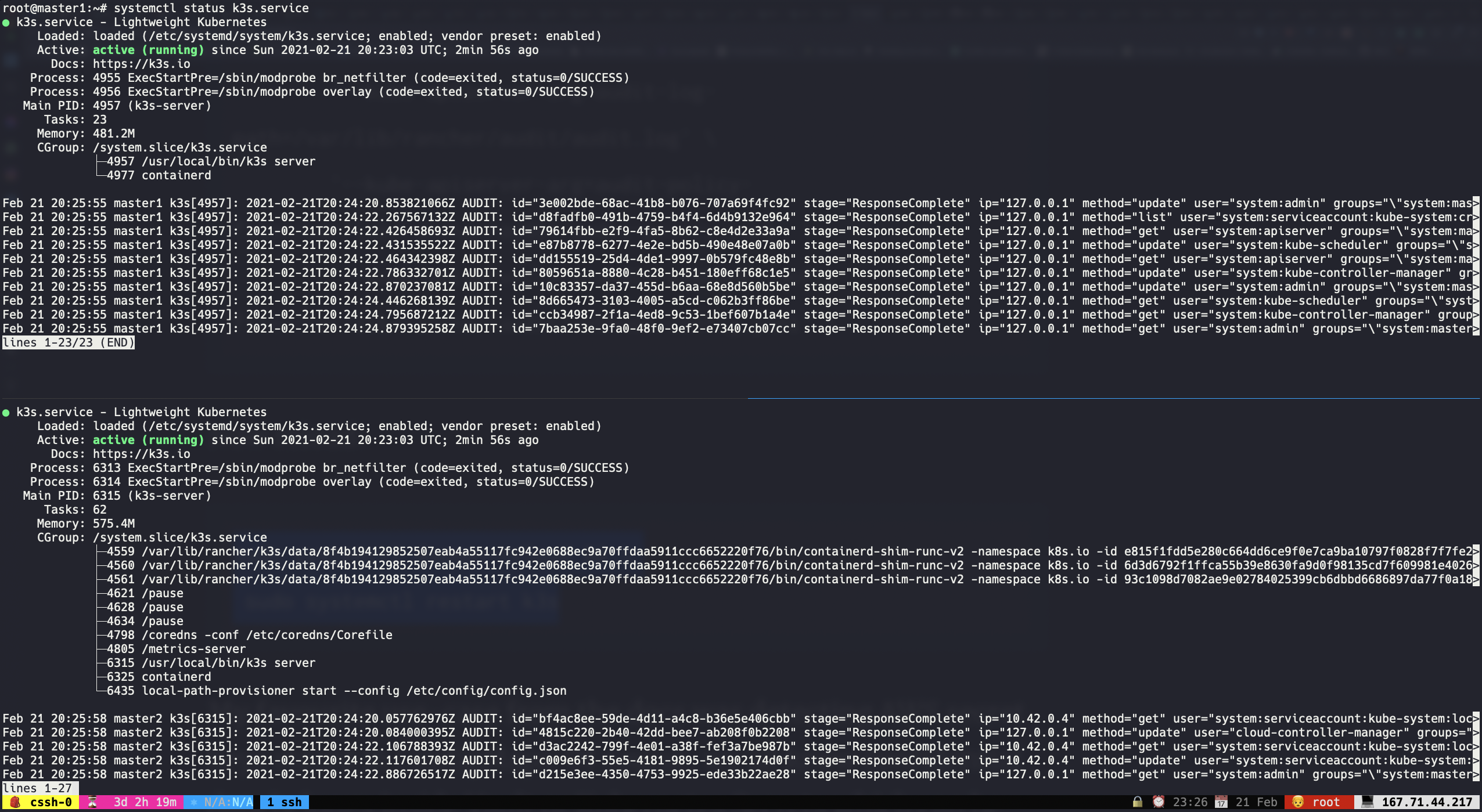Viewport: 1482px width, 812px height.
Task: Click the hourglass uptime icon
Action: (x=92, y=802)
